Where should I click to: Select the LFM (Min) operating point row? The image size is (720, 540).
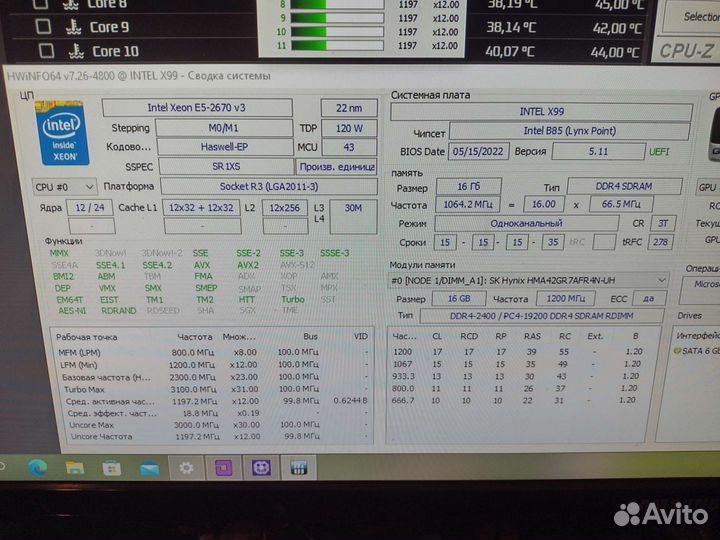click(x=213, y=365)
